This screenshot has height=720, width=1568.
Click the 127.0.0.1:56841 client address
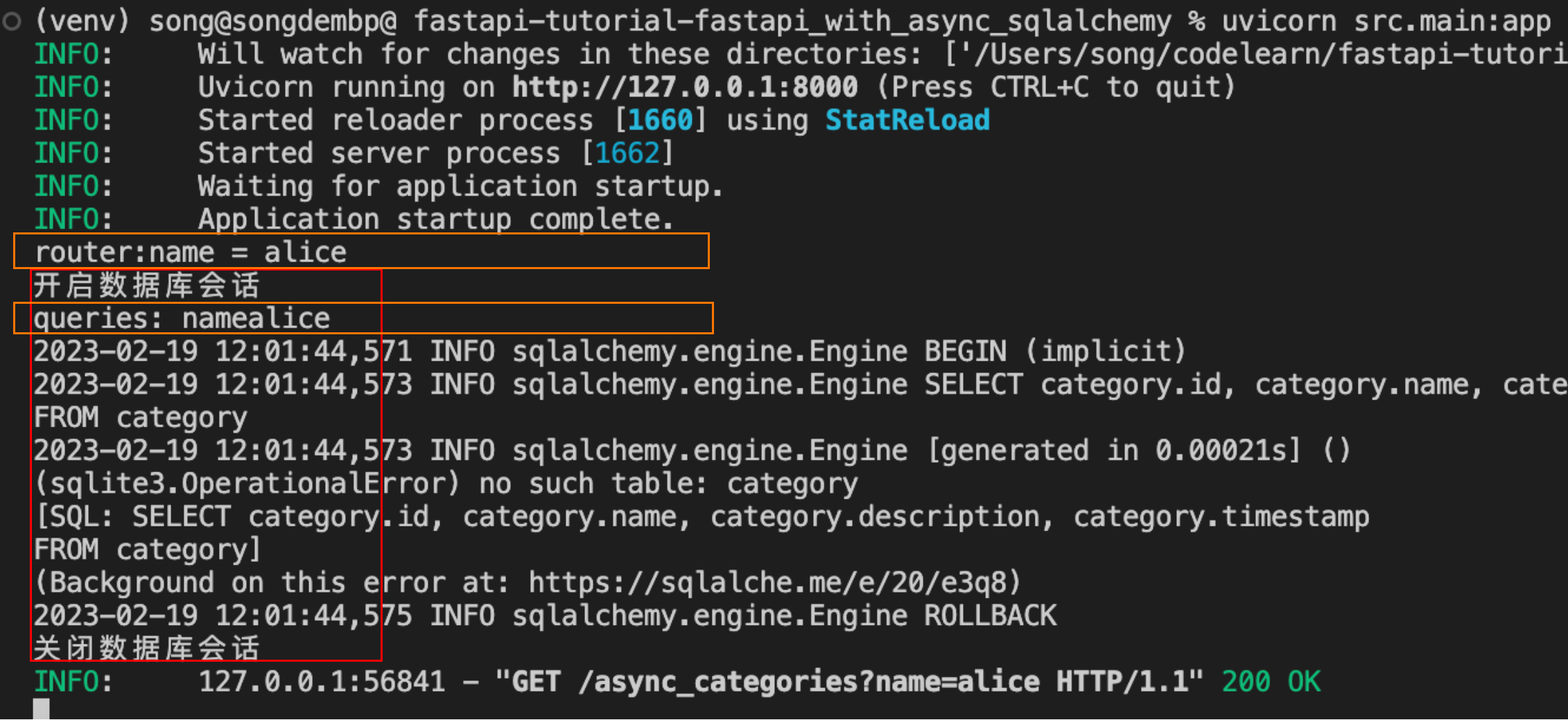click(x=322, y=682)
